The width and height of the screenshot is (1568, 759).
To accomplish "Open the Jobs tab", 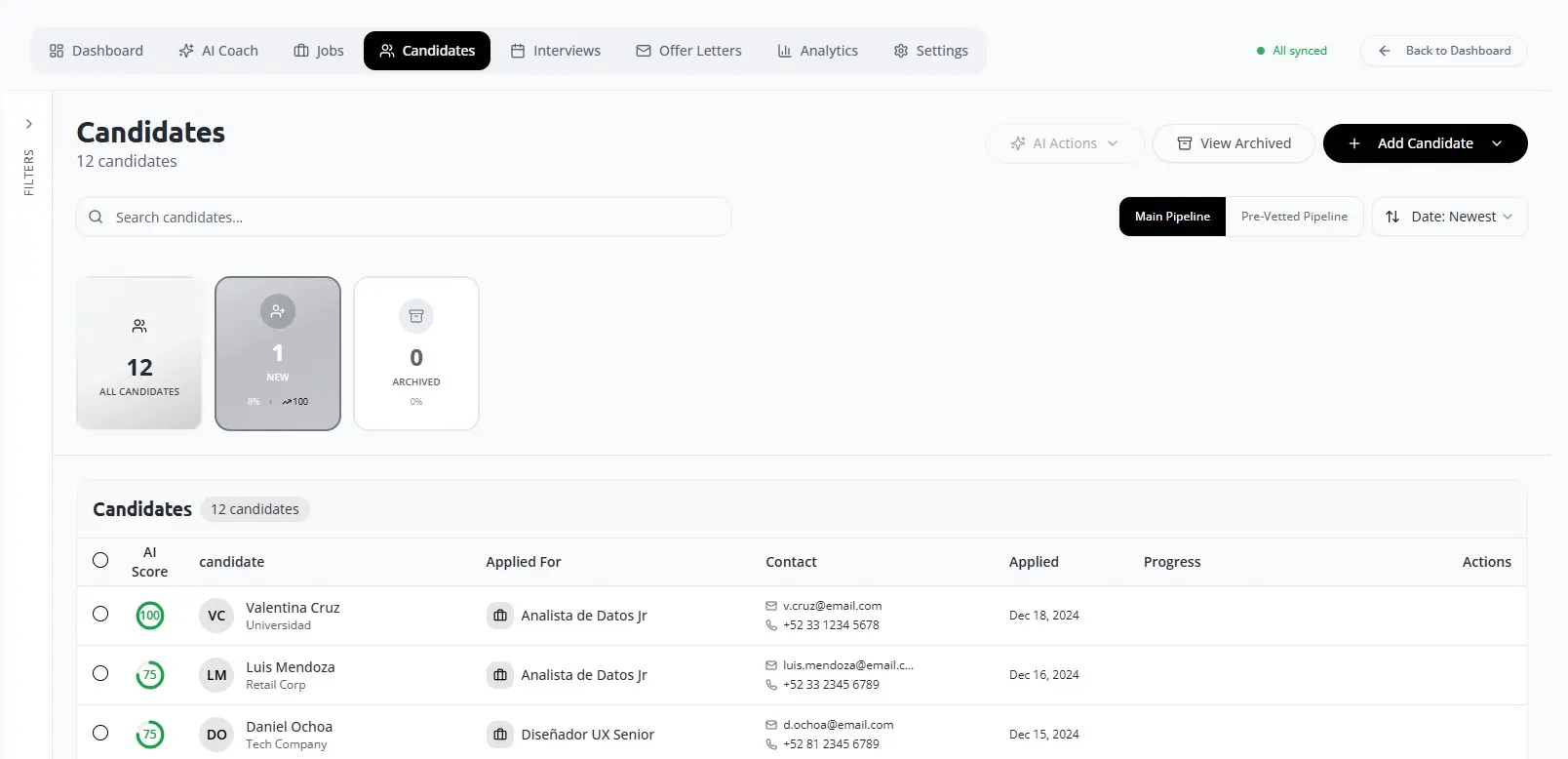I will (319, 51).
